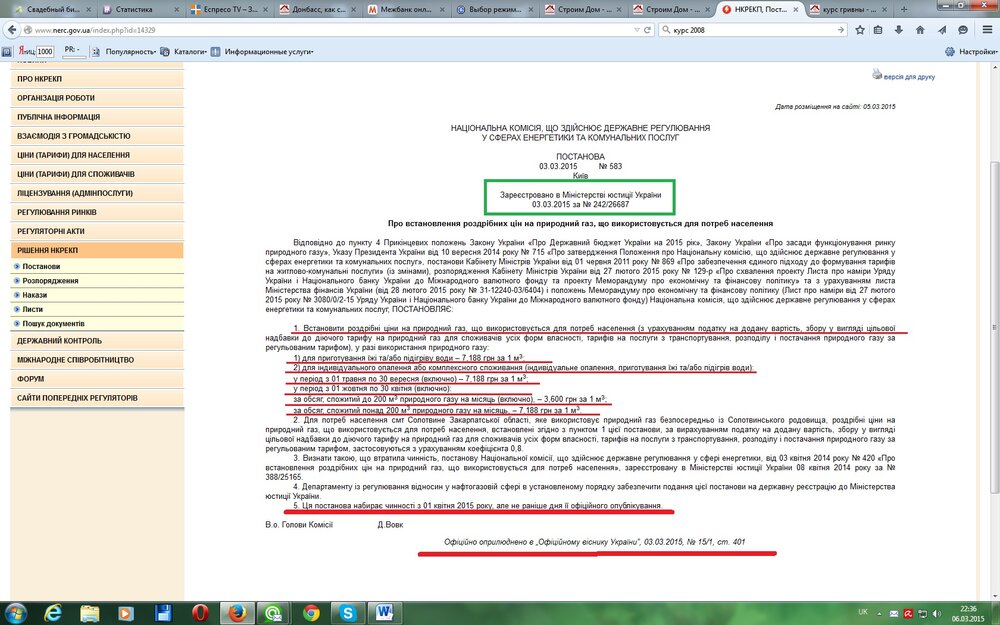Switch to Firefox on the taskbar

(237, 613)
